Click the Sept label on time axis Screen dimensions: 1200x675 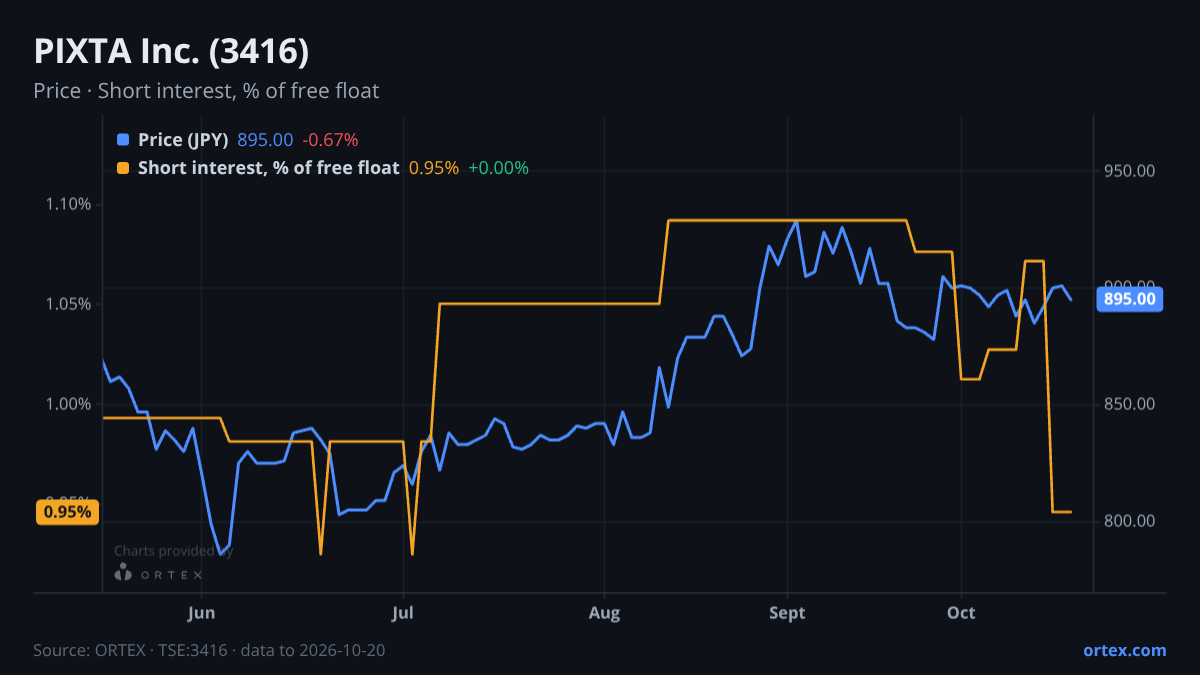[x=788, y=612]
